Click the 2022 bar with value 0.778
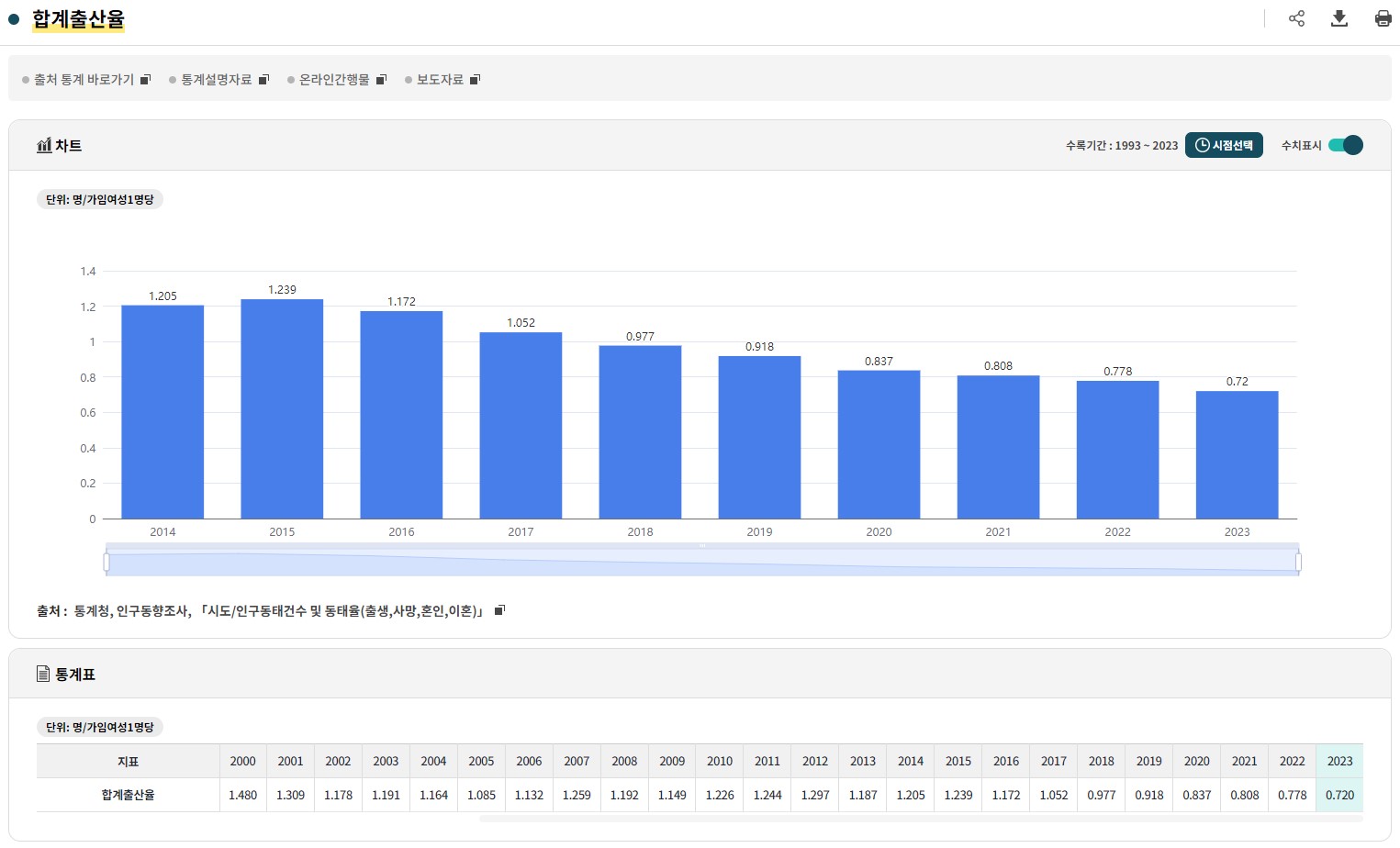1400x848 pixels. tap(1117, 450)
